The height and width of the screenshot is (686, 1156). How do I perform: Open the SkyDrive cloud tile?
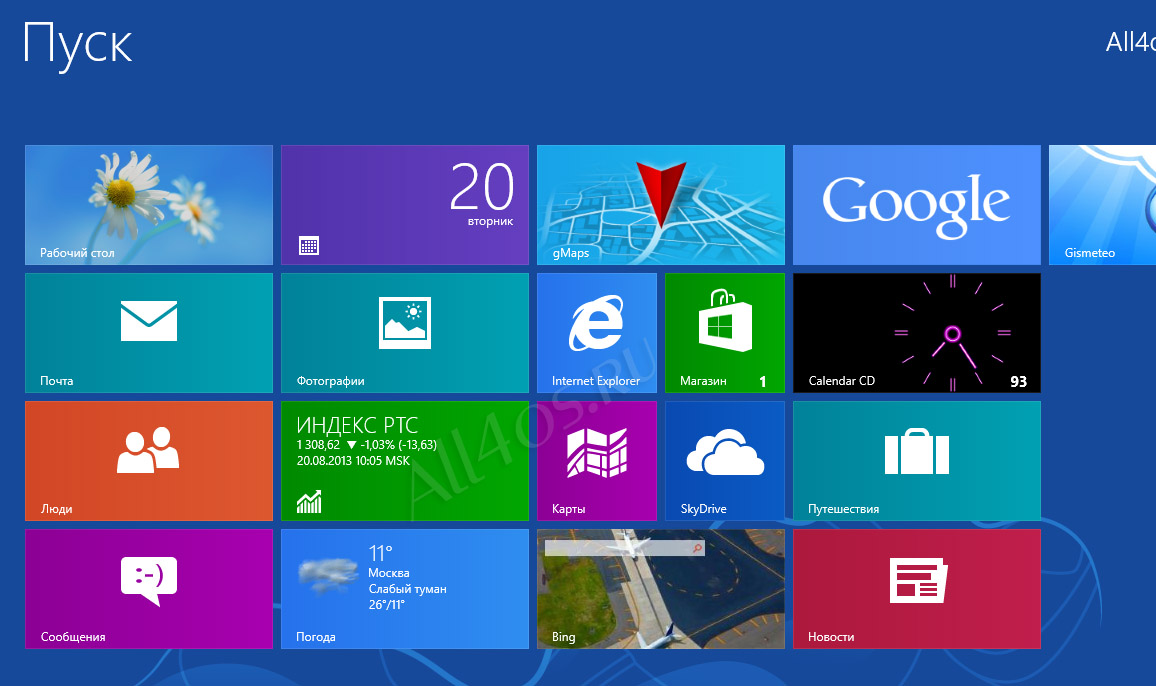coord(725,461)
